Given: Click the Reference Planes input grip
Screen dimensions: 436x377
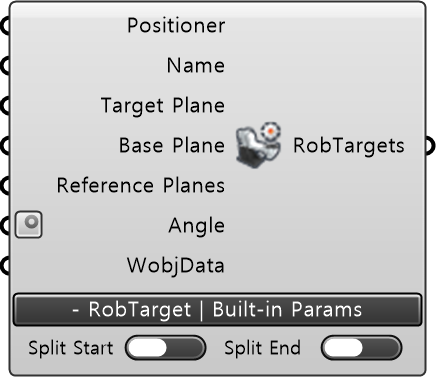Looking at the screenshot, I should (5, 186).
